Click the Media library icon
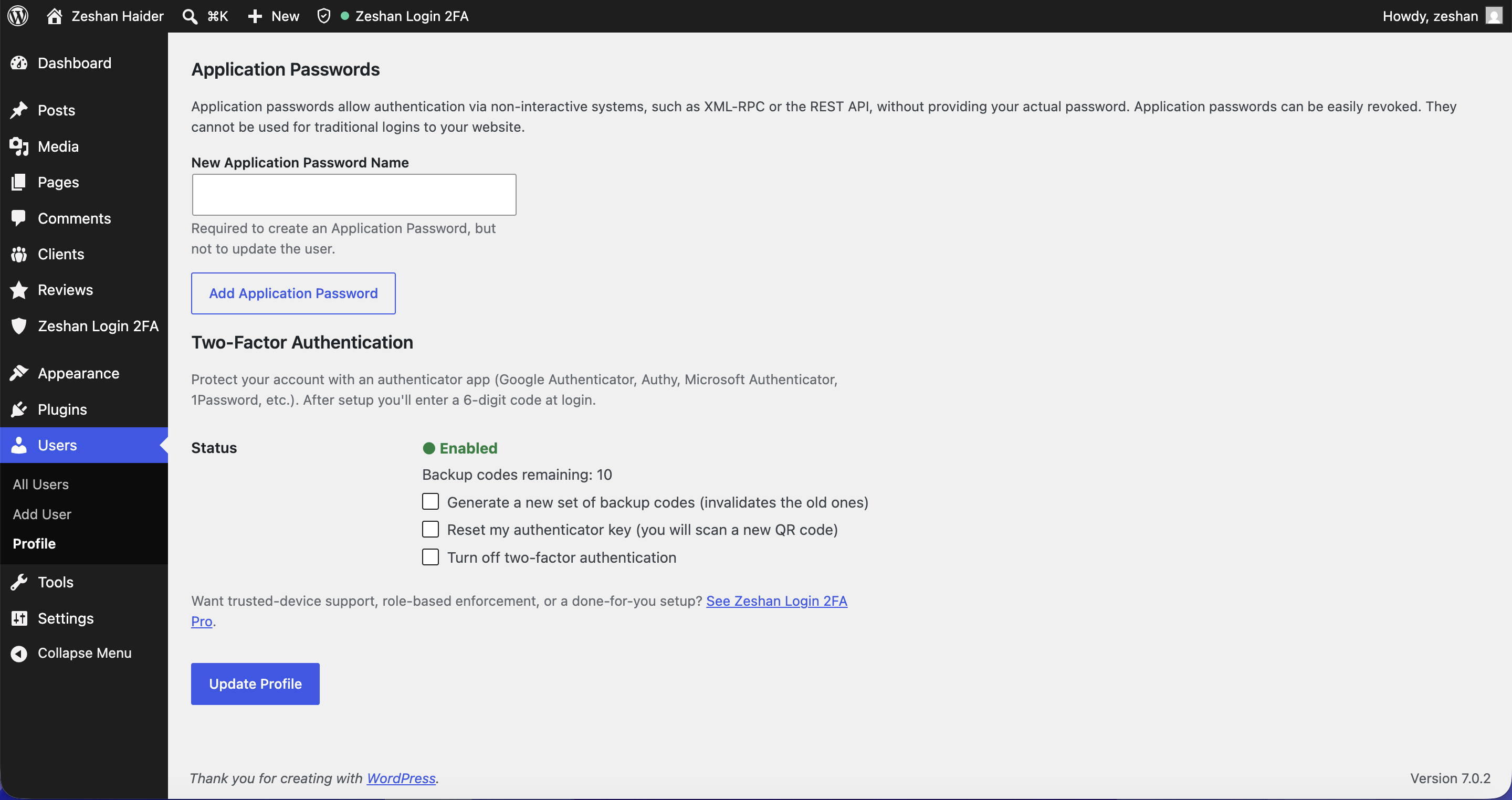 19,146
